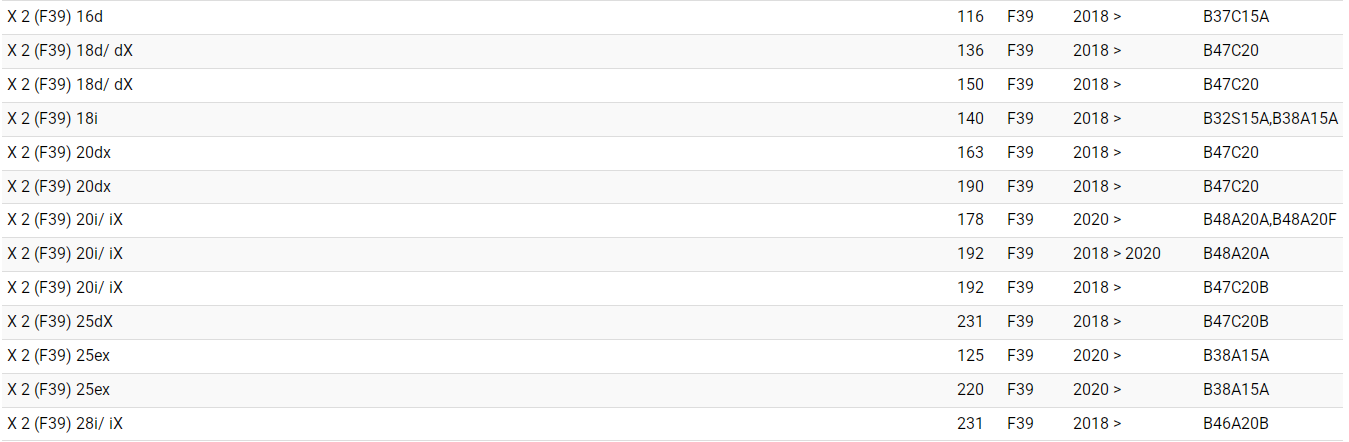
Task: Select the B32S15A,B38A15A engine code cell
Action: pos(1270,119)
